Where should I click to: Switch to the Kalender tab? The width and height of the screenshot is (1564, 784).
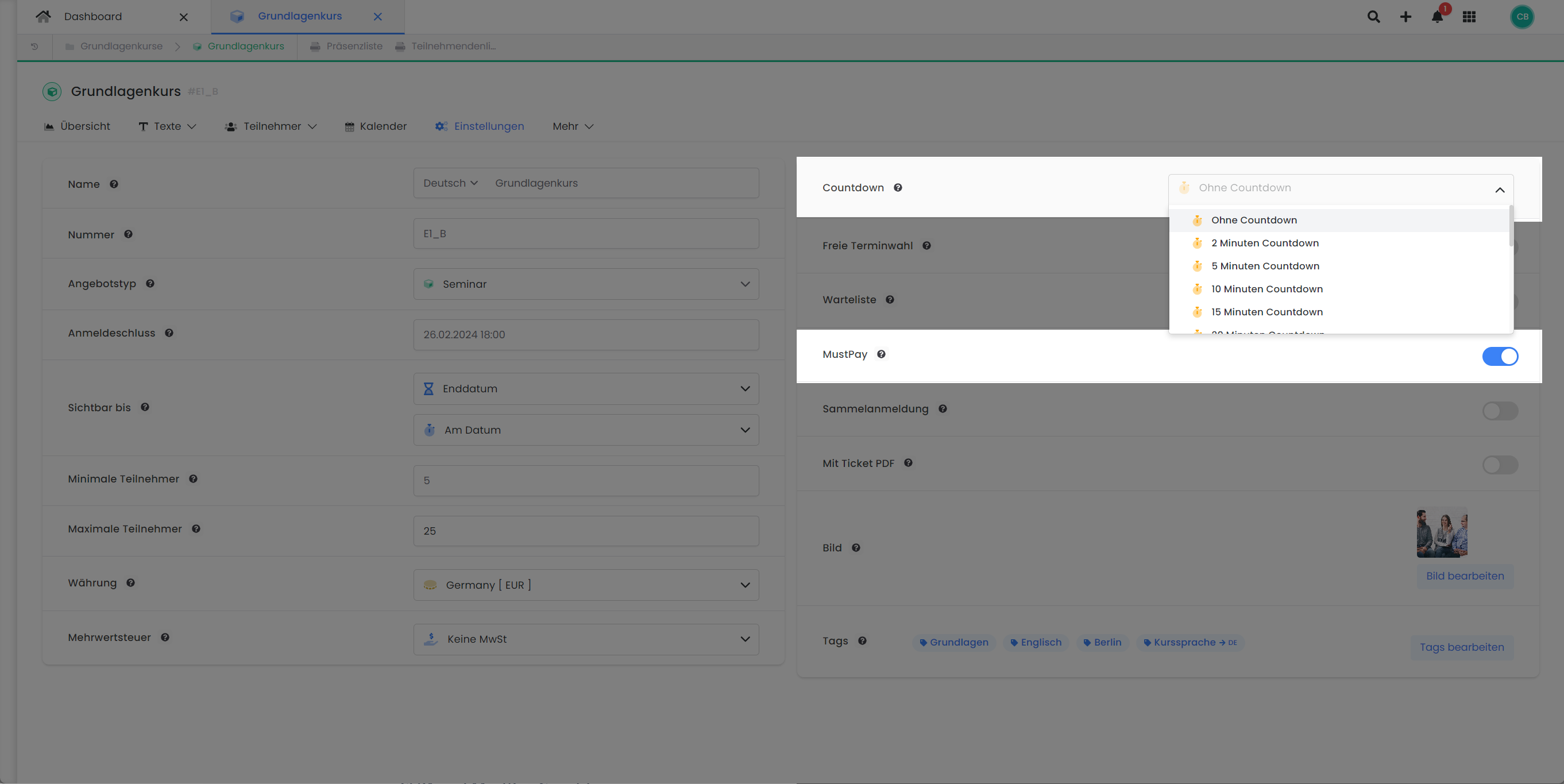(376, 126)
